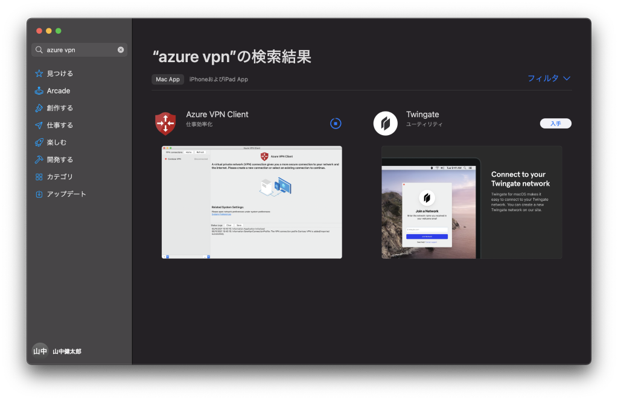Click the Discover star icon in sidebar
This screenshot has width=618, height=400.
coord(39,73)
